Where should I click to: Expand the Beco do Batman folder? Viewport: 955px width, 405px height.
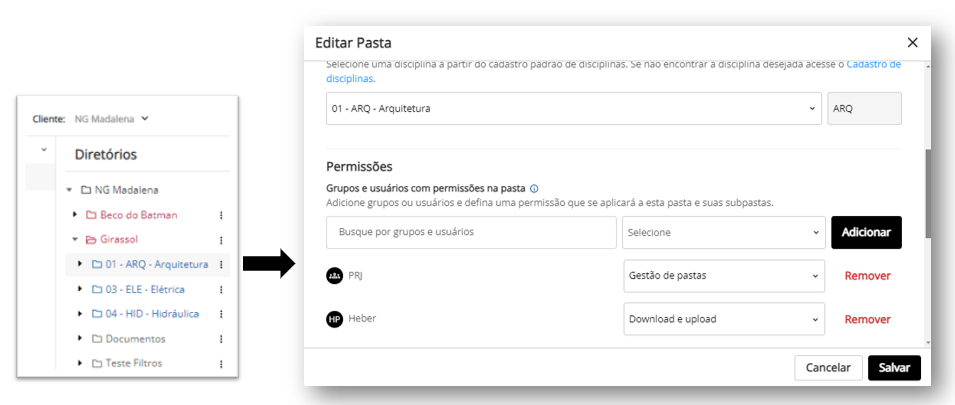(x=74, y=214)
